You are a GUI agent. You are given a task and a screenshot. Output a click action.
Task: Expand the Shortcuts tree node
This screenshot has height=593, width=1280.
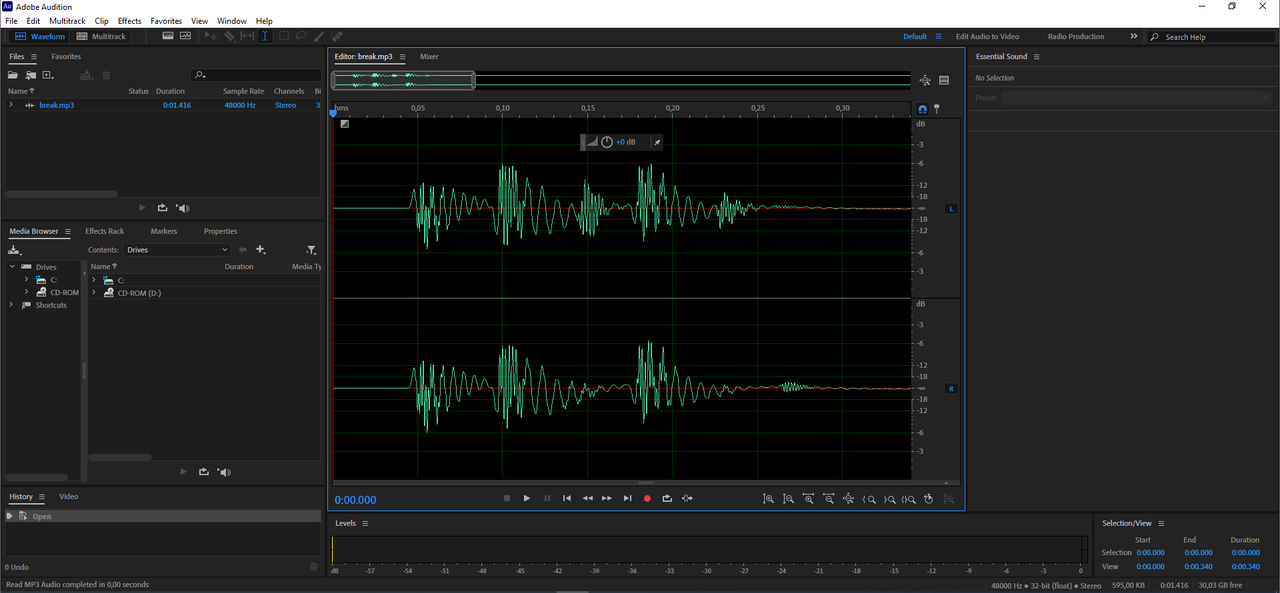click(x=12, y=305)
